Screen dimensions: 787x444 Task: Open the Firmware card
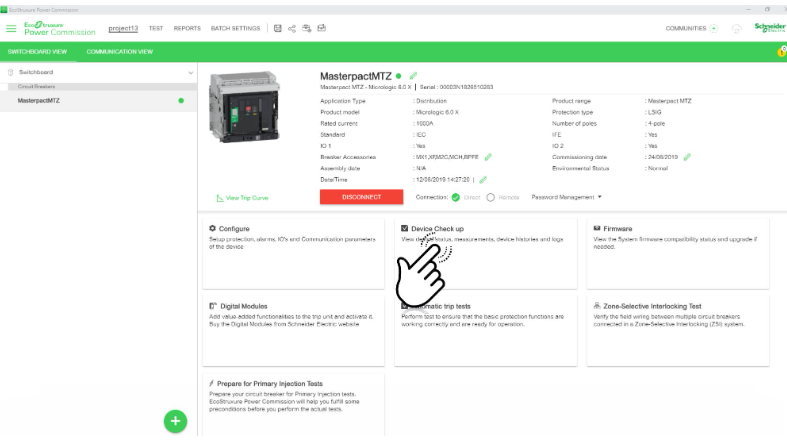678,253
